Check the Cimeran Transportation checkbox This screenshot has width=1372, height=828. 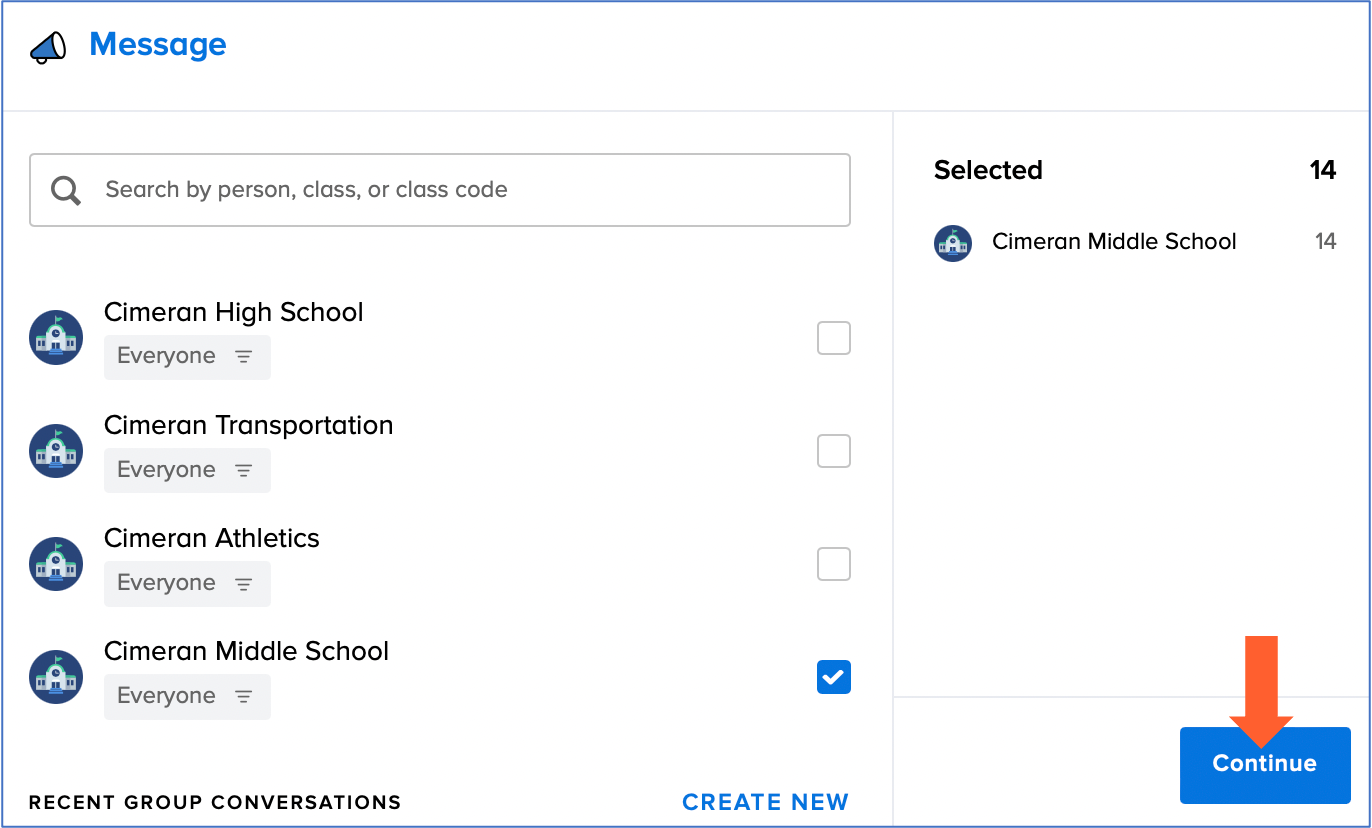click(x=834, y=451)
